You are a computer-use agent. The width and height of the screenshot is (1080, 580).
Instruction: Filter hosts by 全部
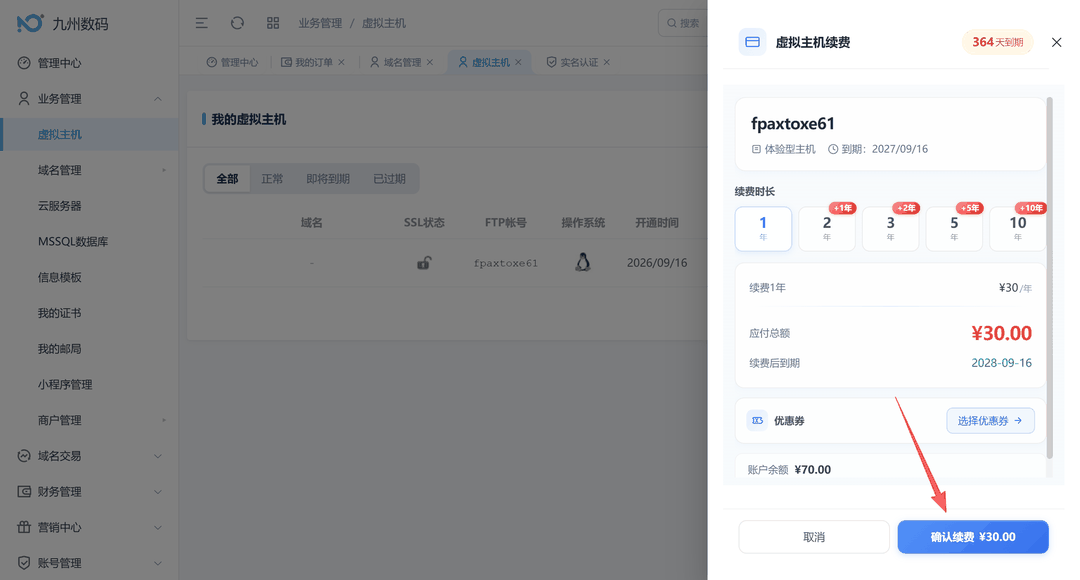[x=227, y=179]
